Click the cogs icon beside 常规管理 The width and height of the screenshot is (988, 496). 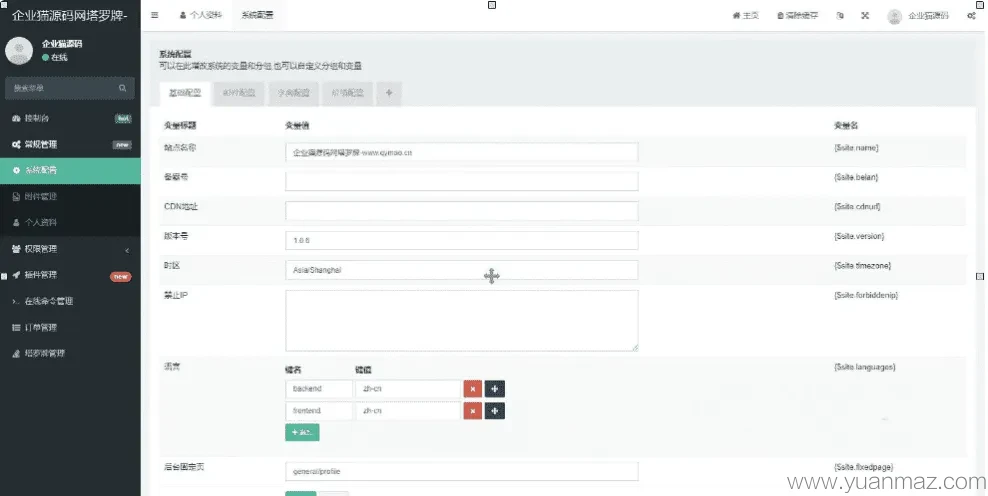coord(16,144)
